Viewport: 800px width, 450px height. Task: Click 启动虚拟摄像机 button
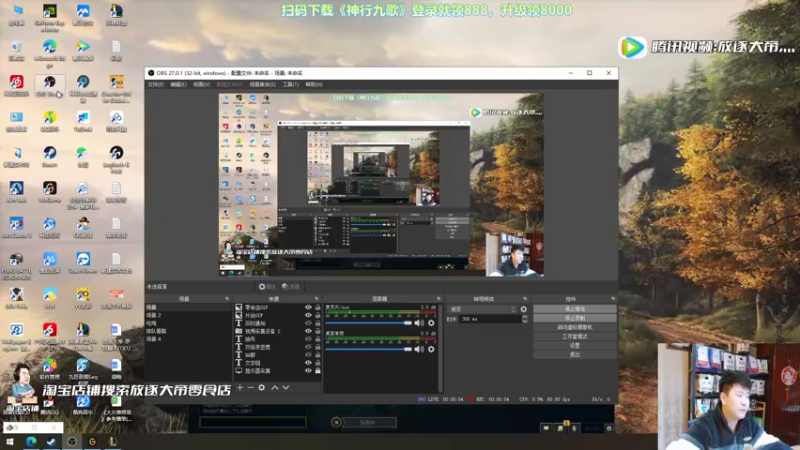[x=574, y=327]
